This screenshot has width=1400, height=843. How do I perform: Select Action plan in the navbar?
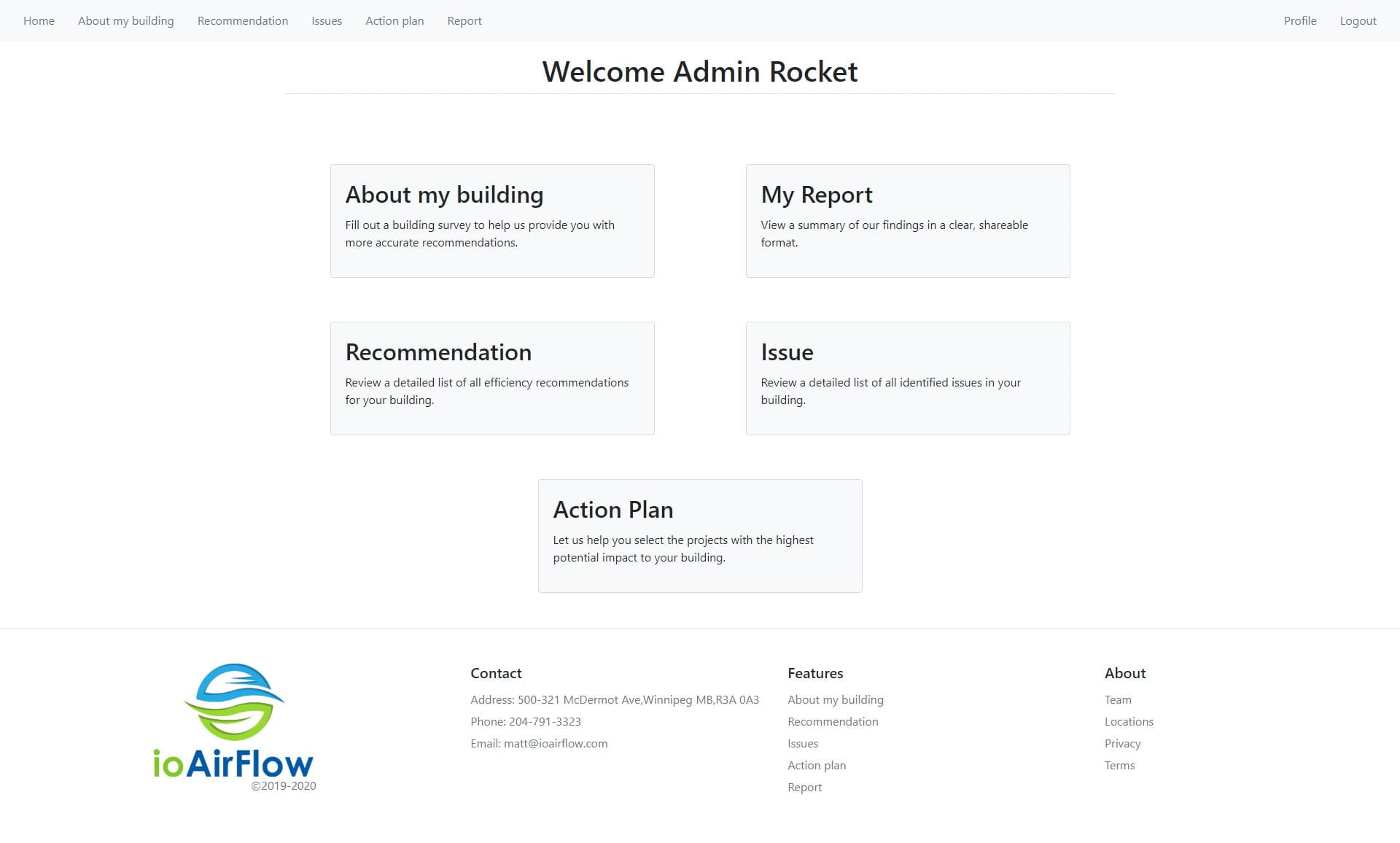point(394,20)
